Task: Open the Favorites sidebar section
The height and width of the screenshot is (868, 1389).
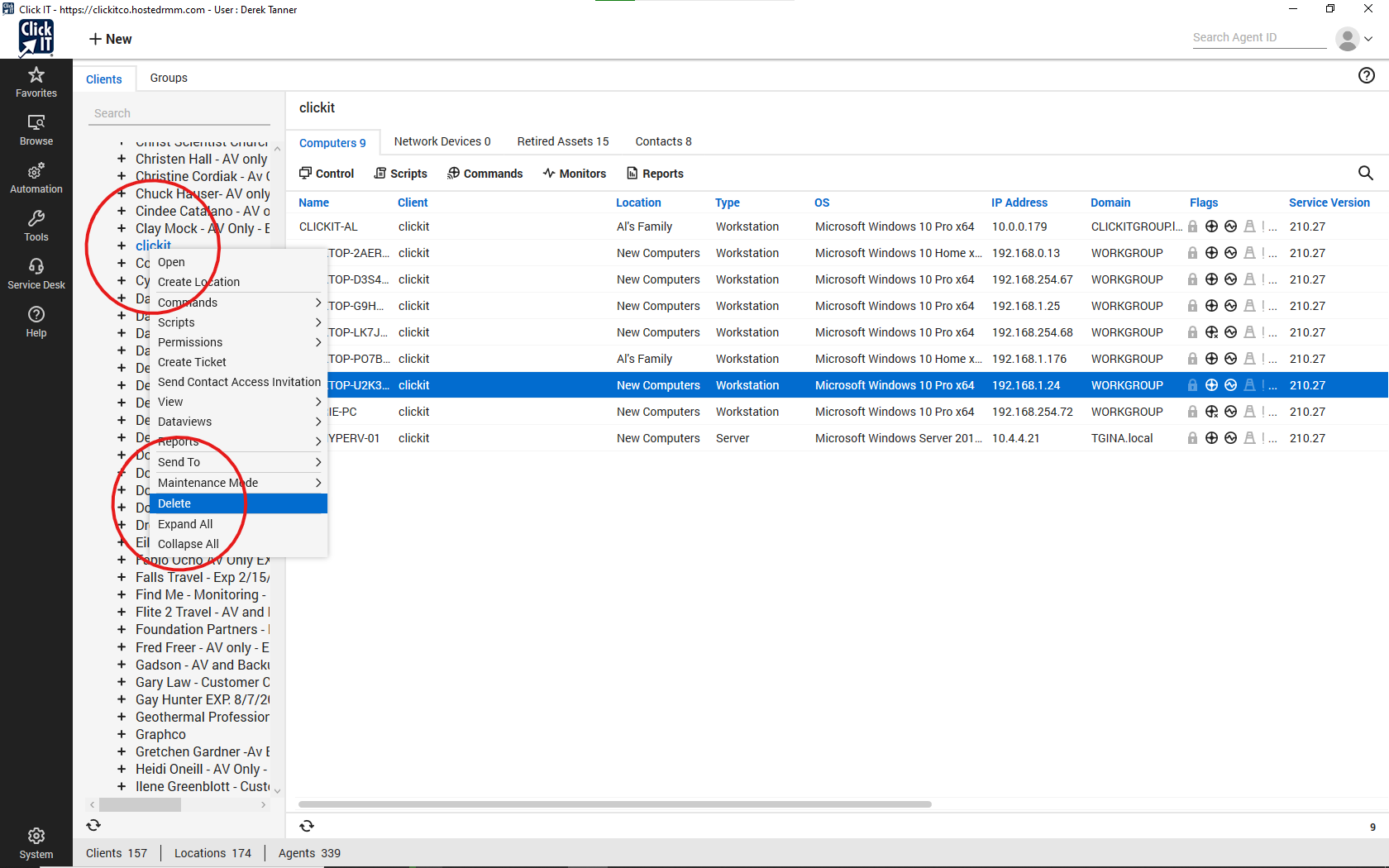Action: pos(36,83)
